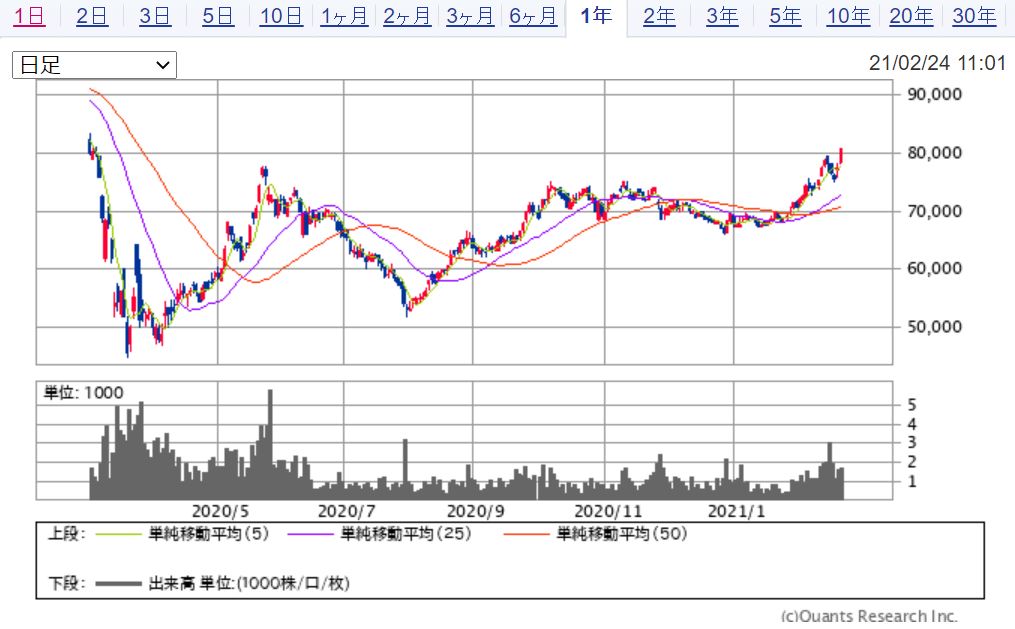Click the Quants Research Inc. copyright text
Image resolution: width=1015 pixels, height=629 pixels.
click(869, 616)
